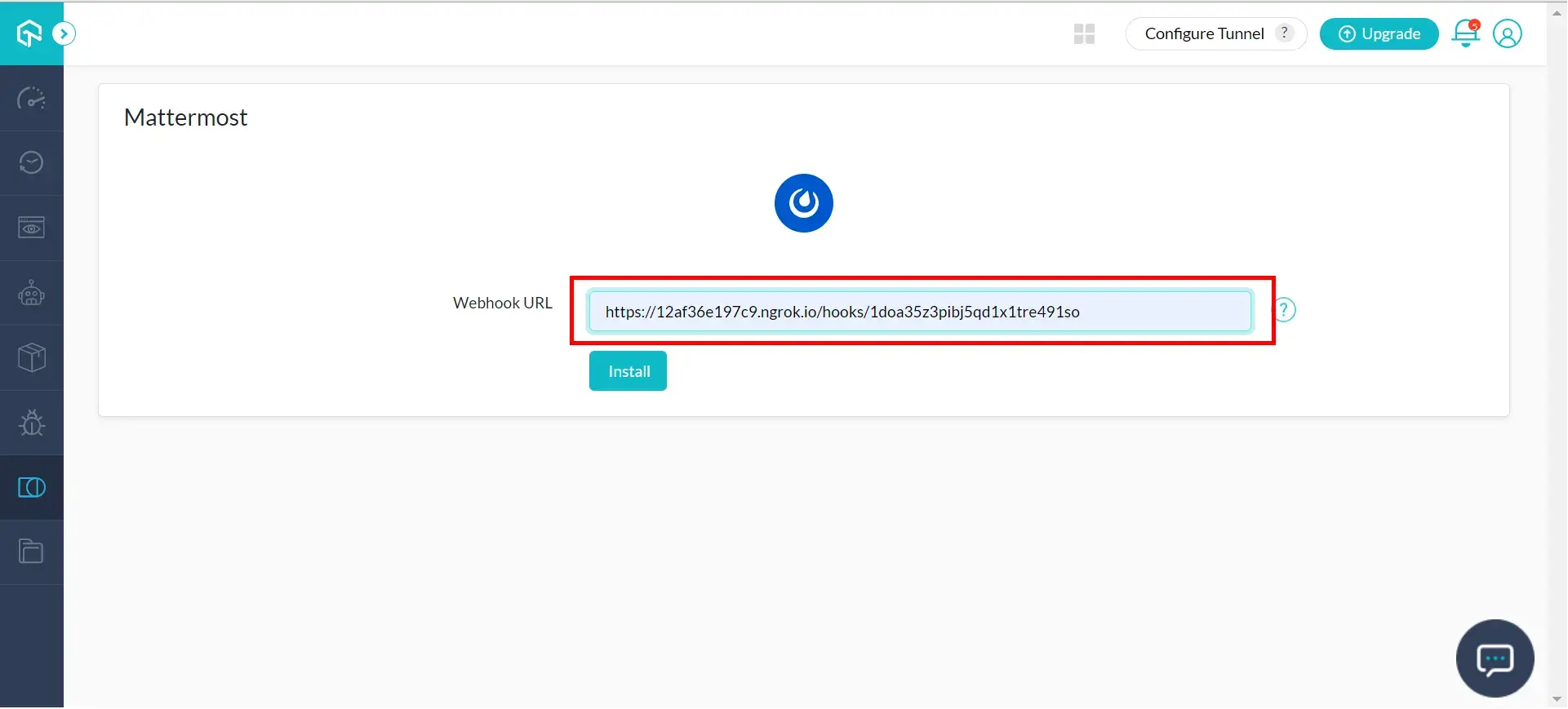Viewport: 1568px width, 709px height.
Task: Click the Configure Tunnel button
Action: click(1203, 33)
